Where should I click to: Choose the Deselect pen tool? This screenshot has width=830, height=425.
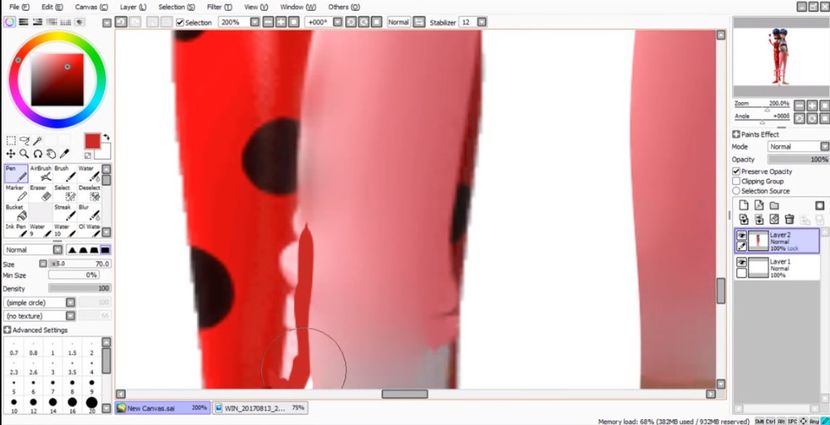89,193
